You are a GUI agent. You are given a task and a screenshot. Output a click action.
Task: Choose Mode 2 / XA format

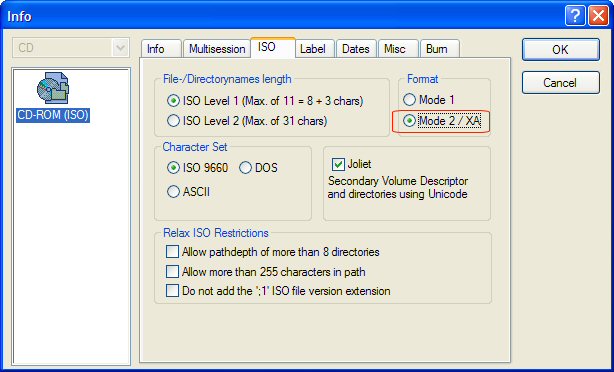(442, 121)
